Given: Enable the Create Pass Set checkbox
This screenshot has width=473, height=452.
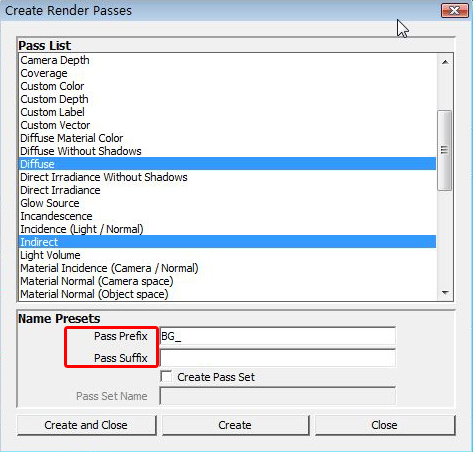Looking at the screenshot, I should pyautogui.click(x=166, y=377).
